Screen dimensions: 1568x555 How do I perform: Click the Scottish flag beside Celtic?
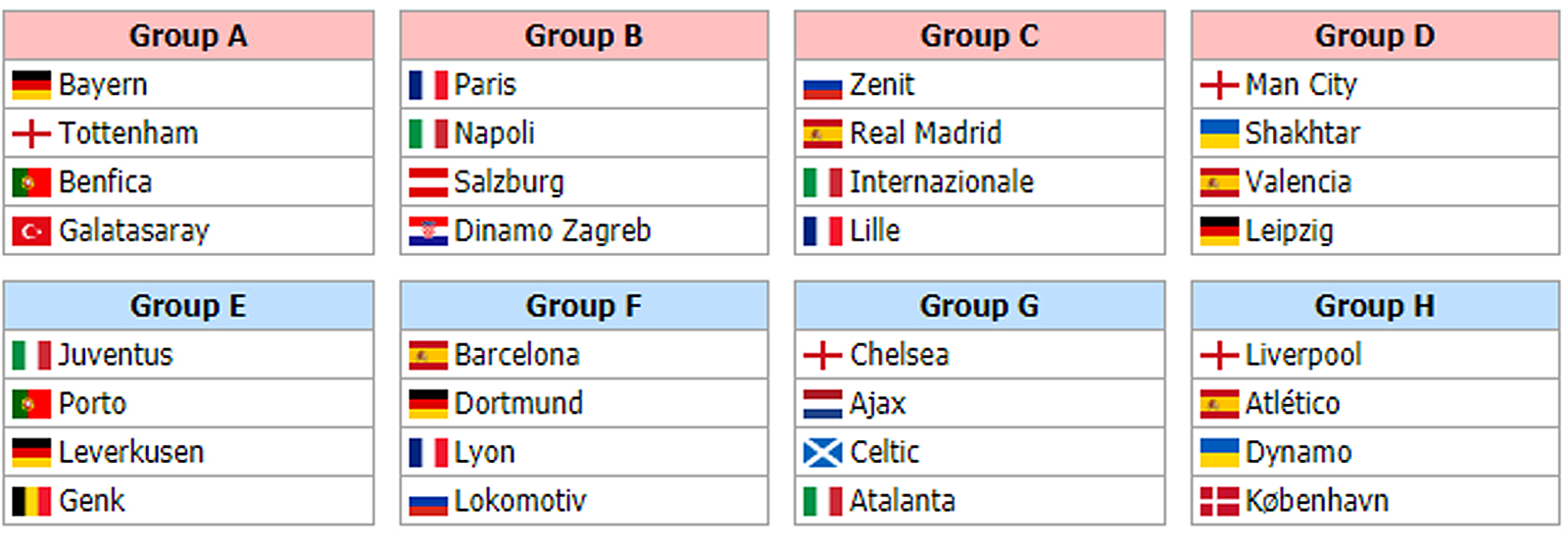coord(822,453)
